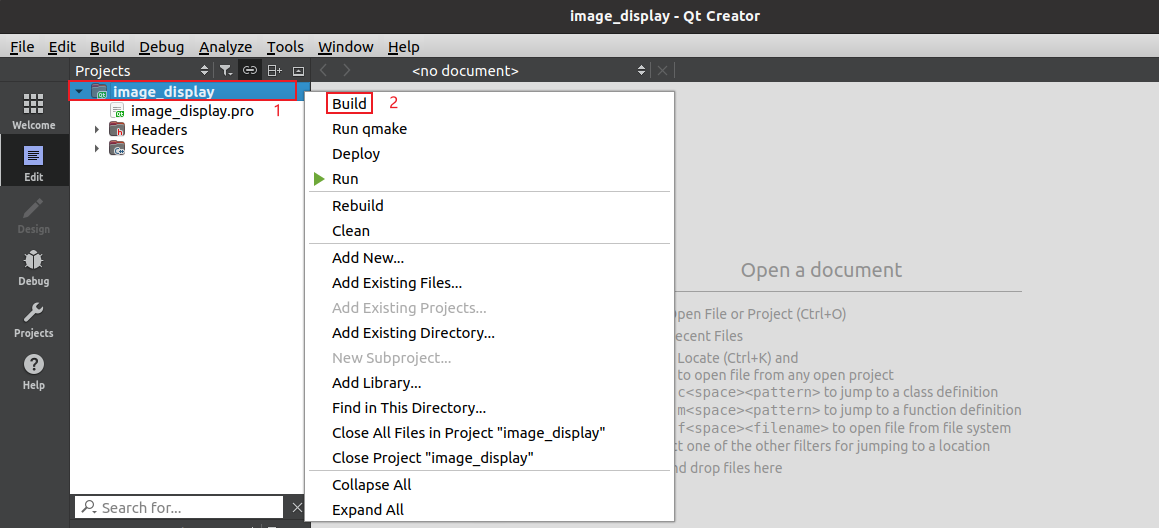
Task: Open the Edit menu
Action: (x=62, y=47)
